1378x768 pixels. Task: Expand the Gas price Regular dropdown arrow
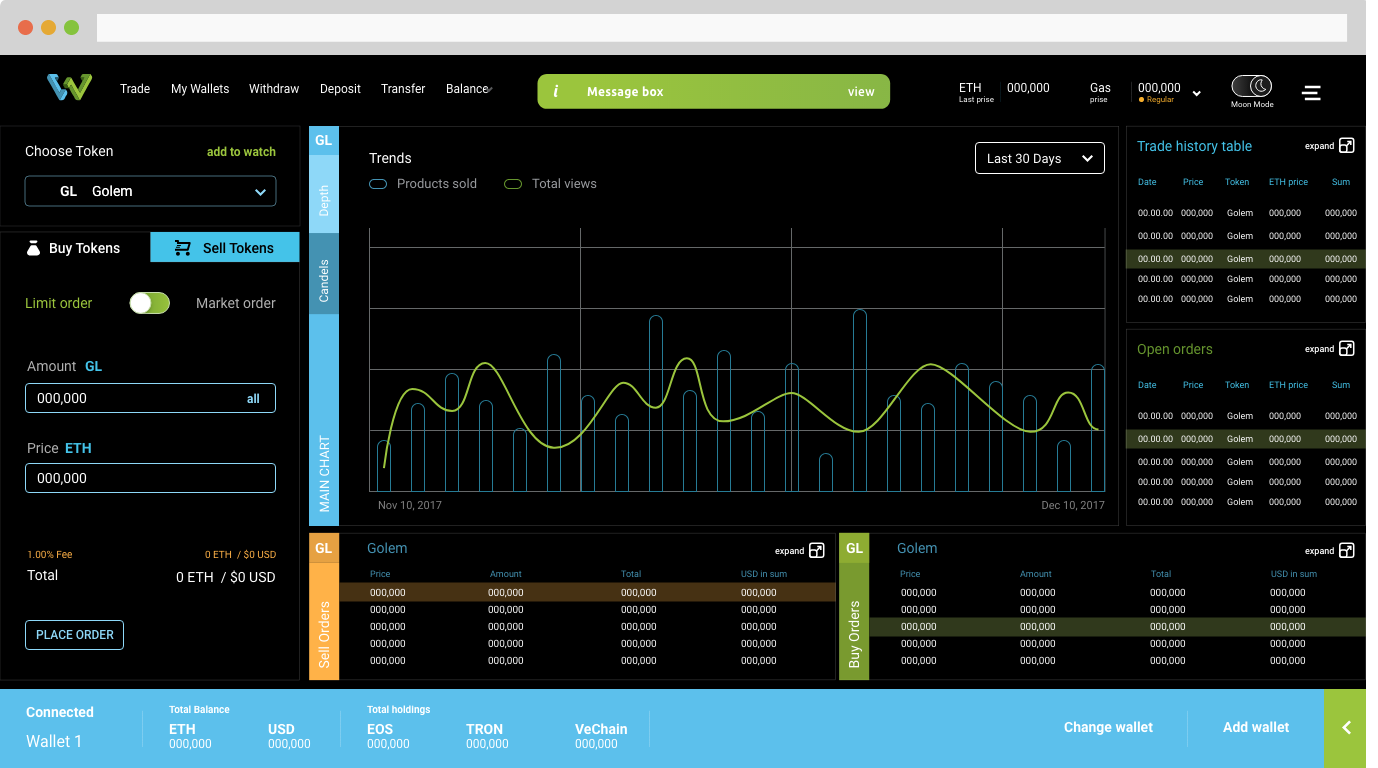point(1197,94)
